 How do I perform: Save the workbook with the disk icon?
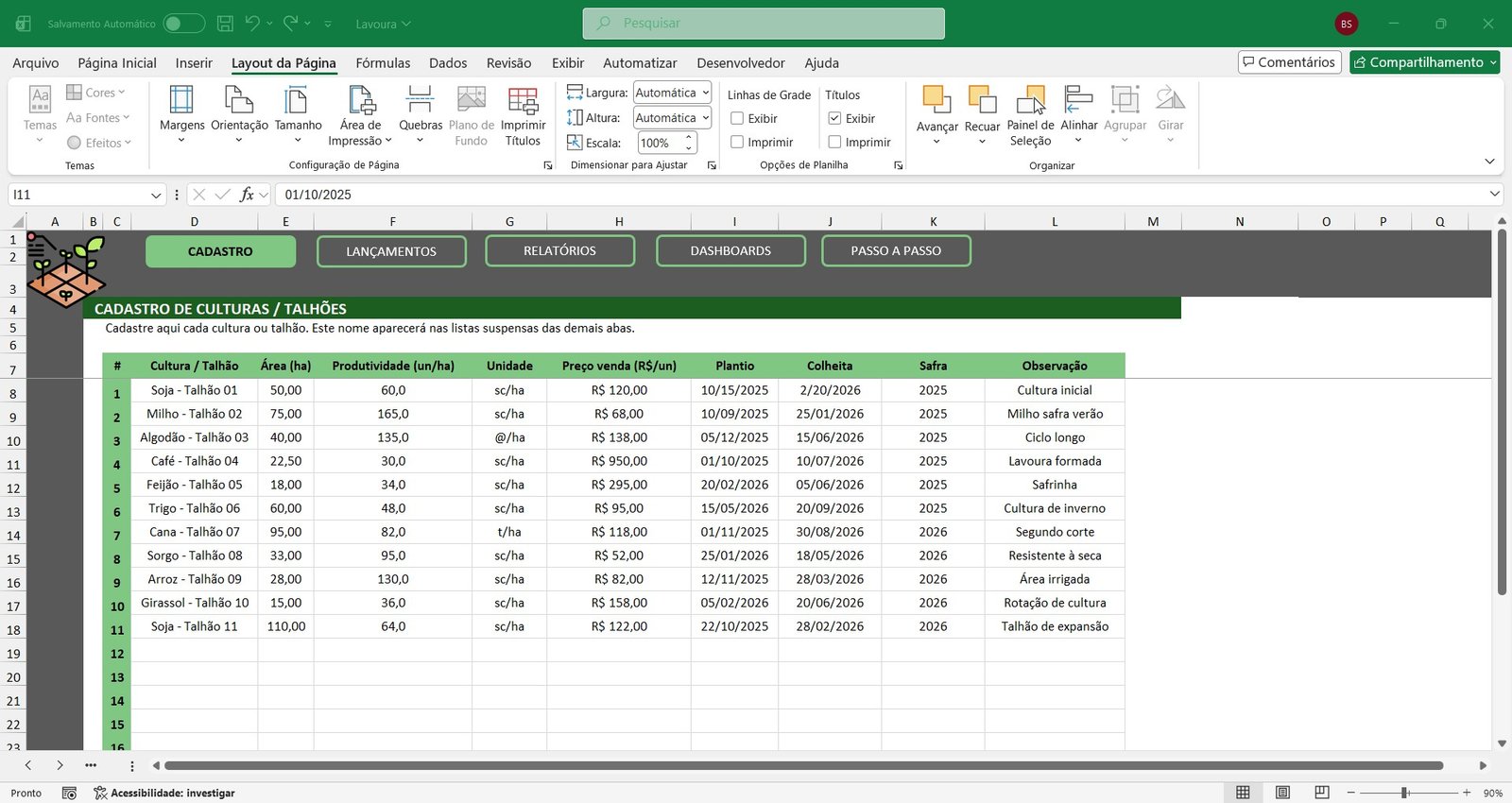pyautogui.click(x=225, y=24)
